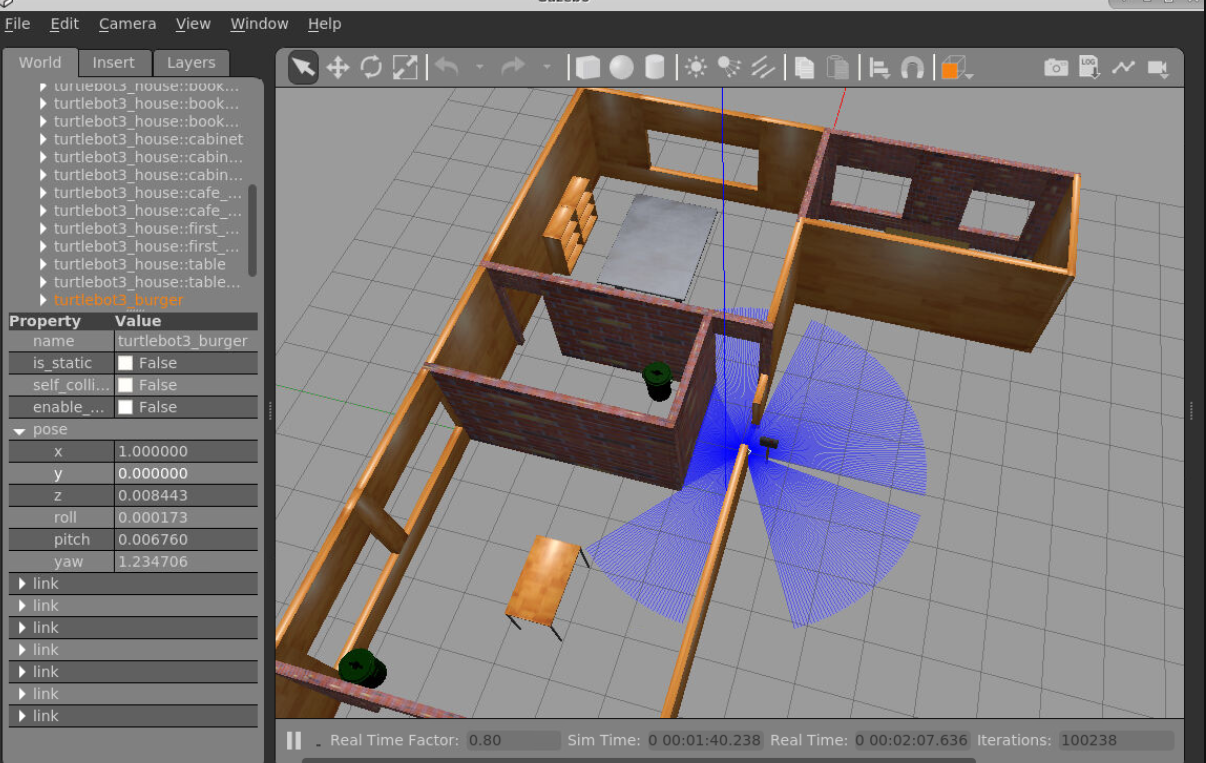Collapse the pose property group

(20, 430)
